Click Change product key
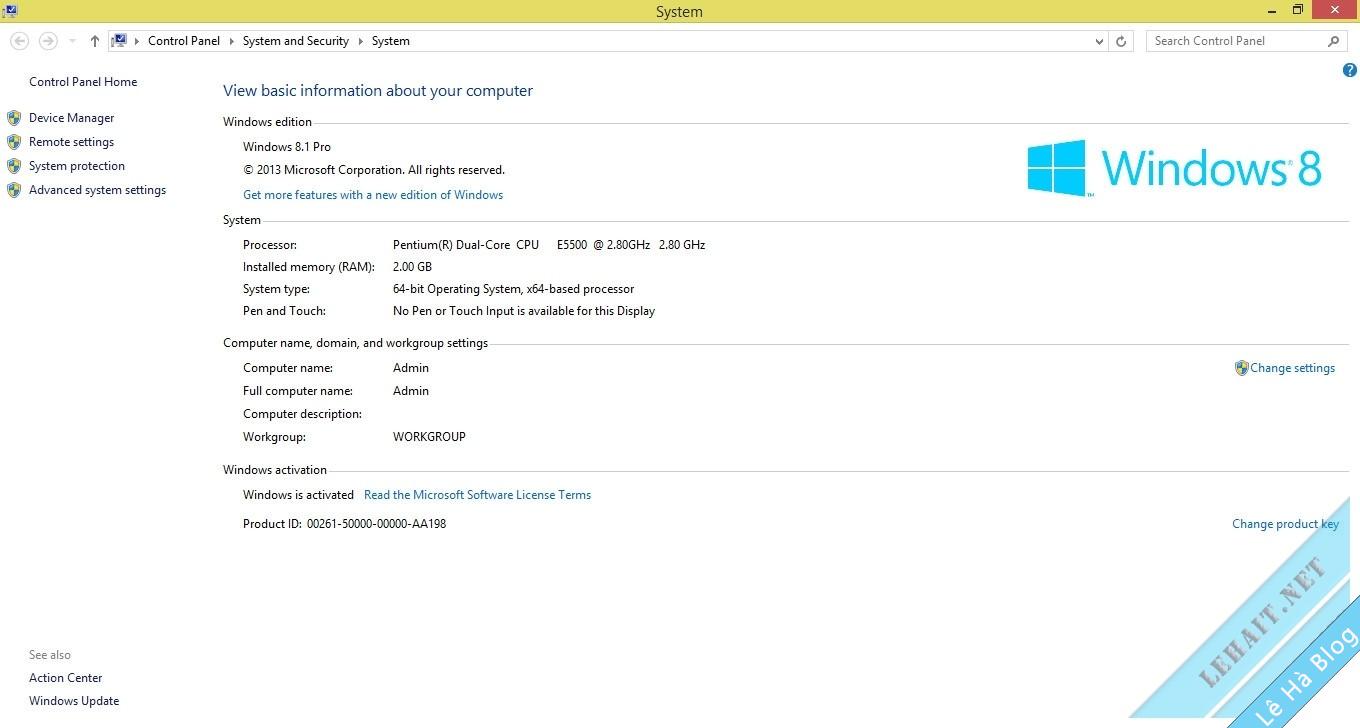Viewport: 1360px width, 728px height. [1285, 524]
